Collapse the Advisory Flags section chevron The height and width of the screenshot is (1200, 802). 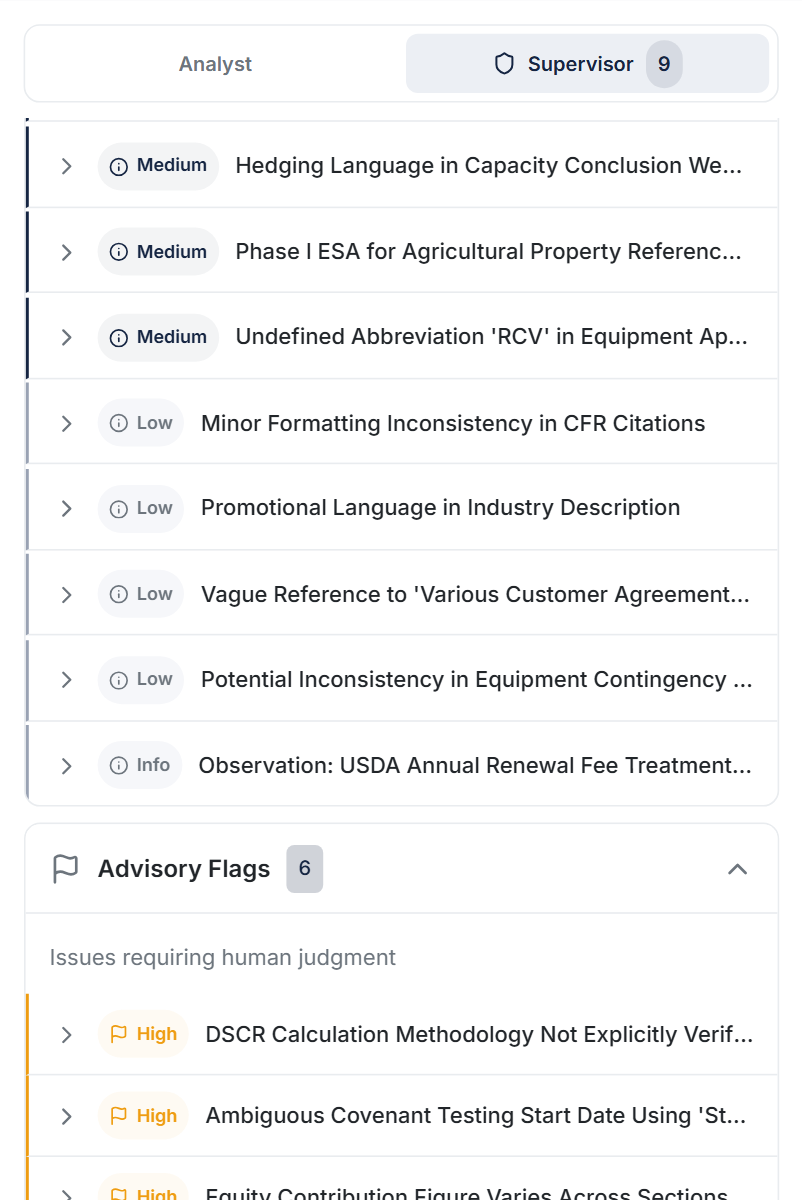(737, 869)
